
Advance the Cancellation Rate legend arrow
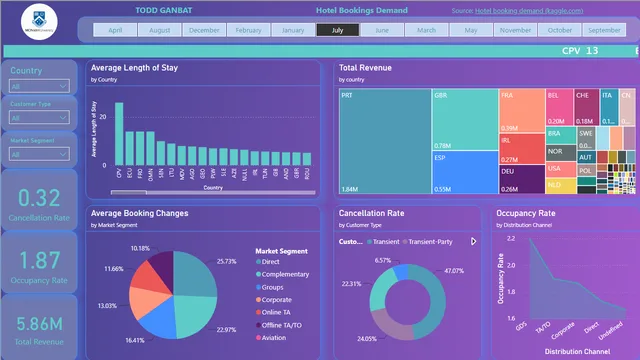tap(473, 242)
